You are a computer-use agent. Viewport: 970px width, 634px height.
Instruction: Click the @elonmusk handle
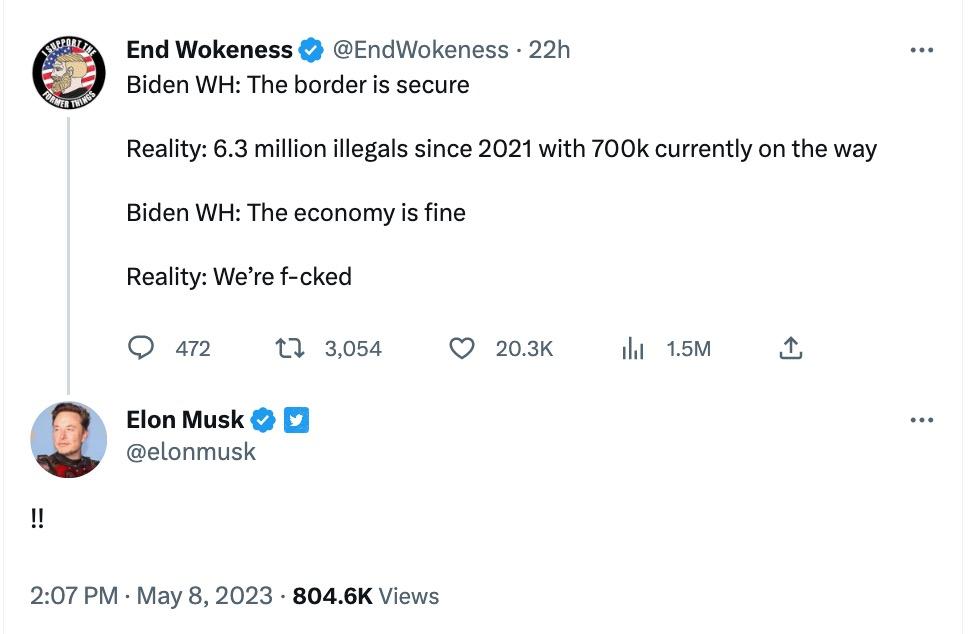coord(190,452)
